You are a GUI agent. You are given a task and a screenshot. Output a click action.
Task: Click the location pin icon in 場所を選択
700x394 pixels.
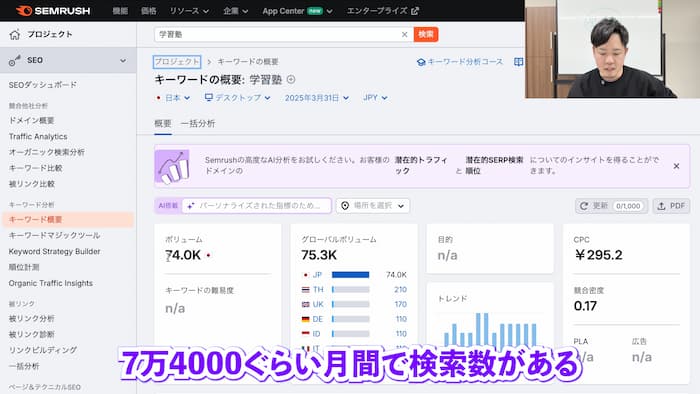point(345,206)
